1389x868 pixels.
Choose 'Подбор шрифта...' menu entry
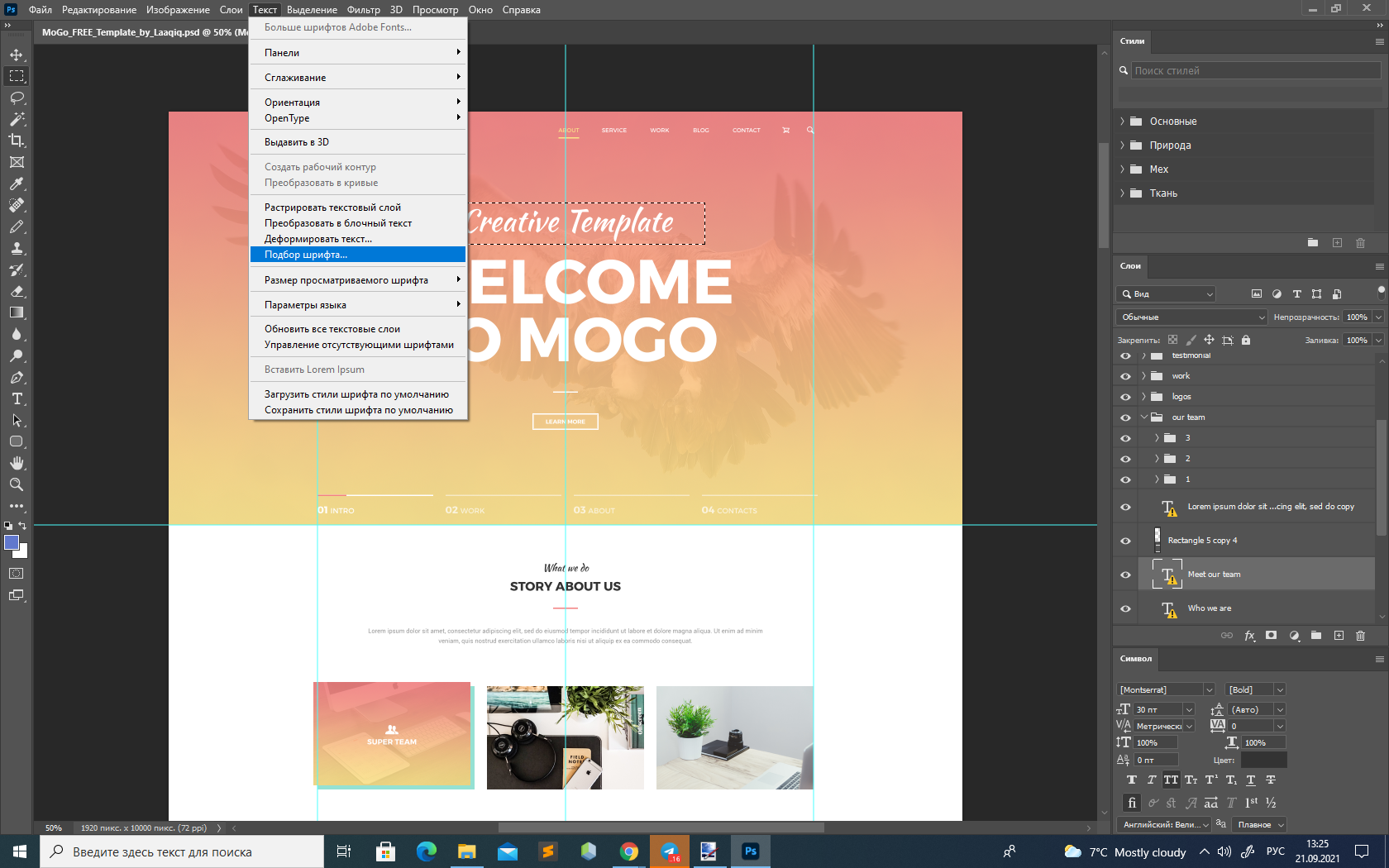(x=306, y=255)
